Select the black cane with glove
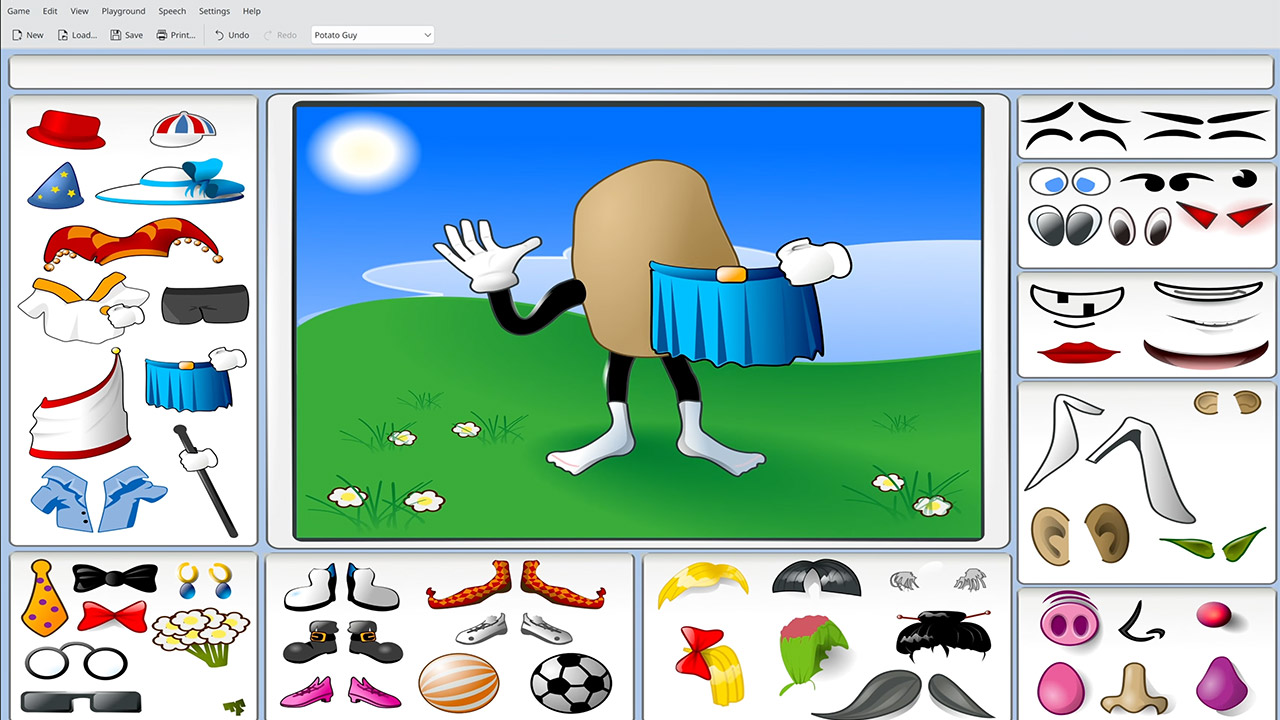The width and height of the screenshot is (1280, 720). pos(205,480)
